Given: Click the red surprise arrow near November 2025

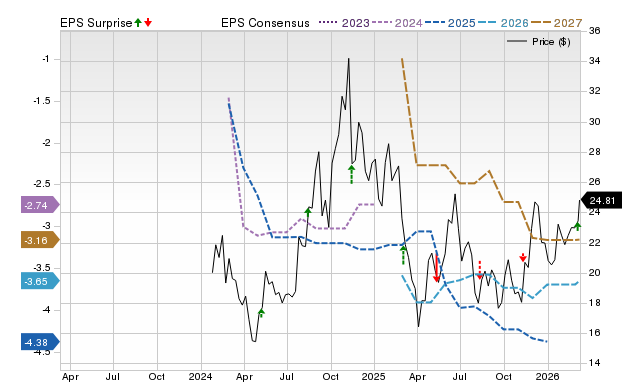Looking at the screenshot, I should point(523,257).
